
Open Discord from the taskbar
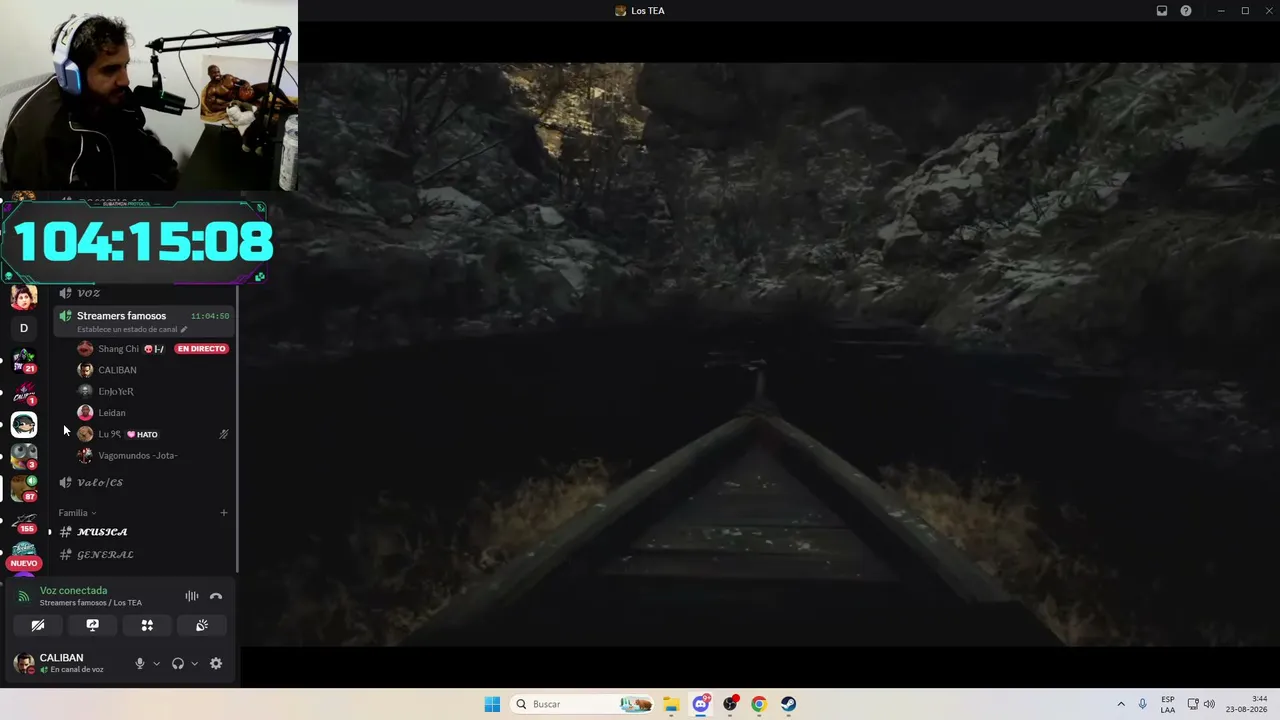point(701,704)
